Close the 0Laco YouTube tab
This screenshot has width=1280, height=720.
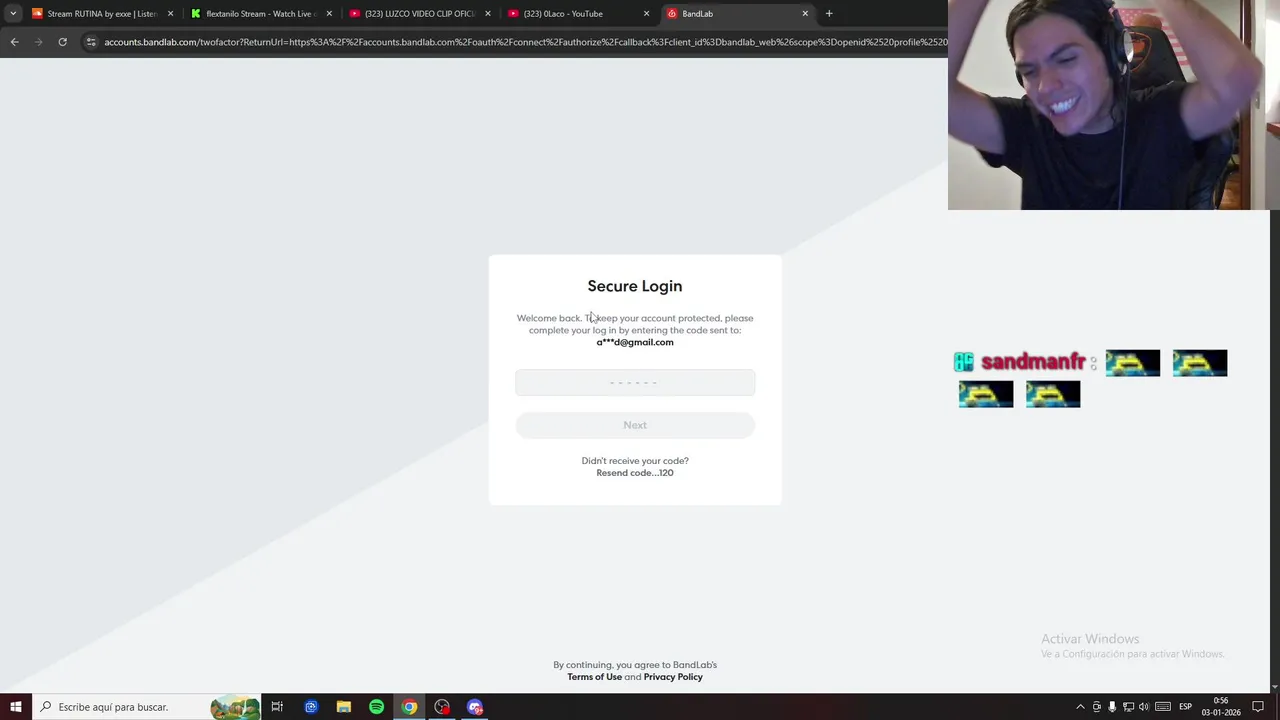tap(646, 14)
